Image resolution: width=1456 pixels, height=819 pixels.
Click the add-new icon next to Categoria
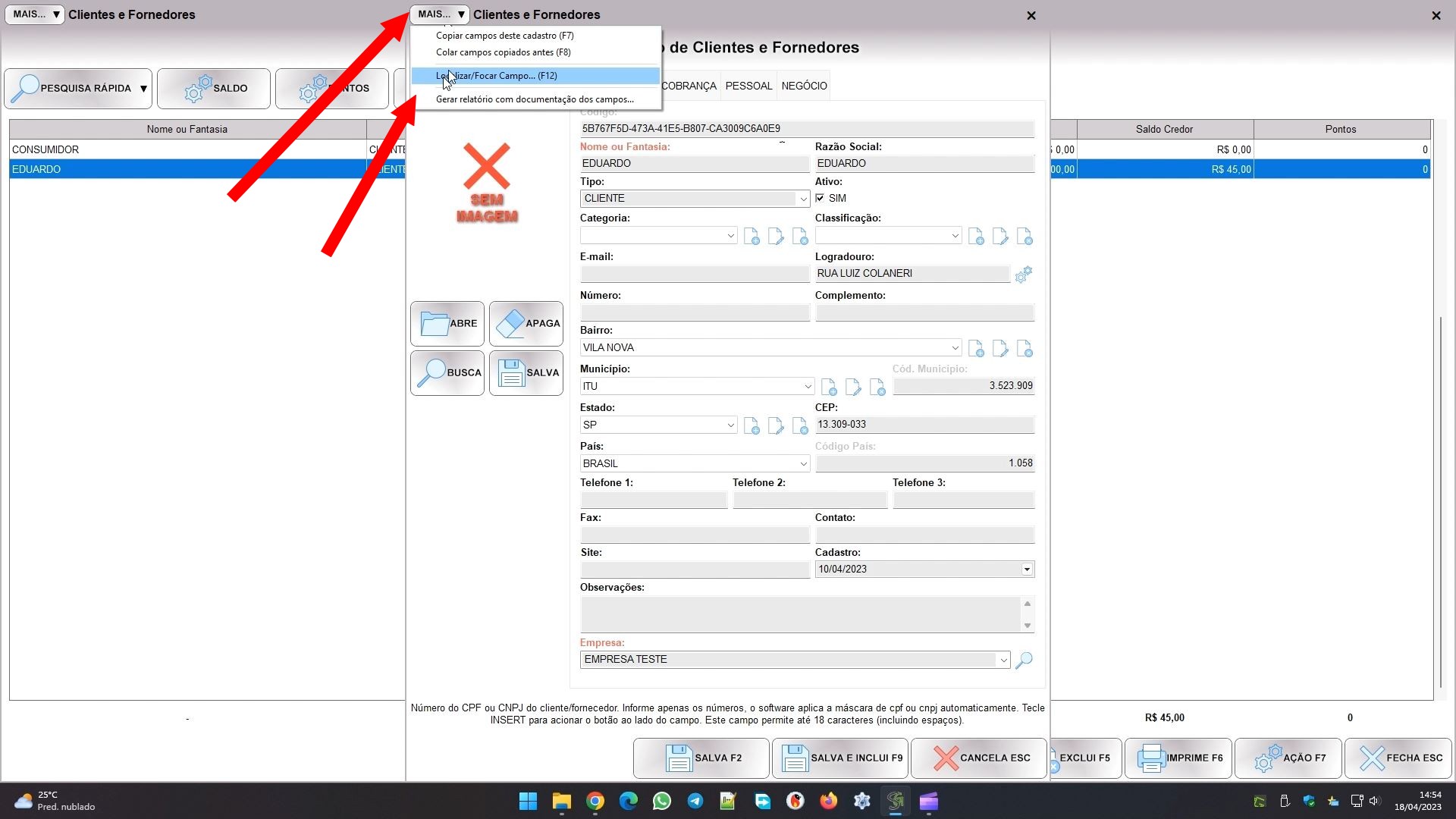click(752, 237)
